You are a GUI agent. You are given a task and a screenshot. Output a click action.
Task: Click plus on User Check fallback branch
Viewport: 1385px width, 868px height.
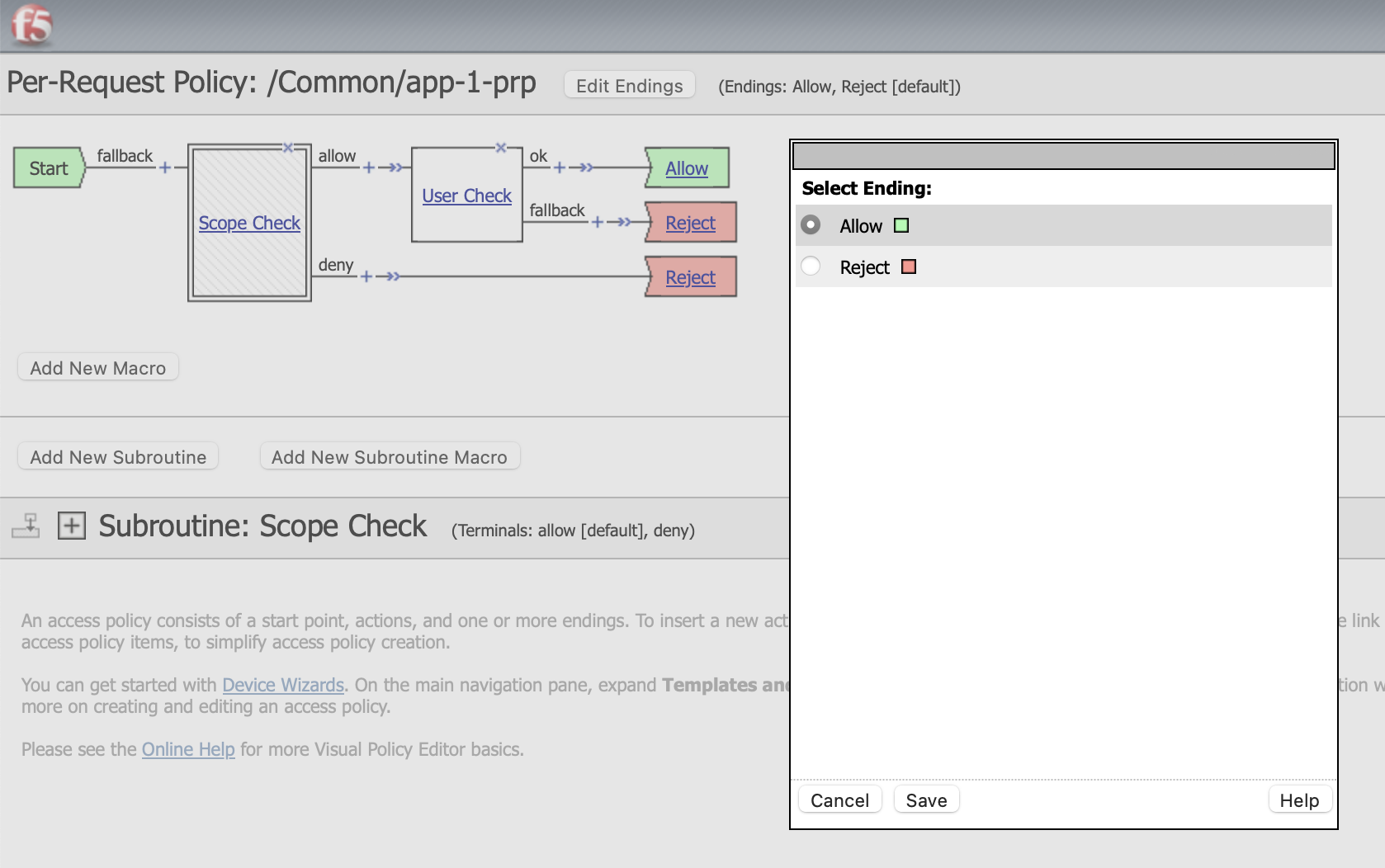(598, 222)
